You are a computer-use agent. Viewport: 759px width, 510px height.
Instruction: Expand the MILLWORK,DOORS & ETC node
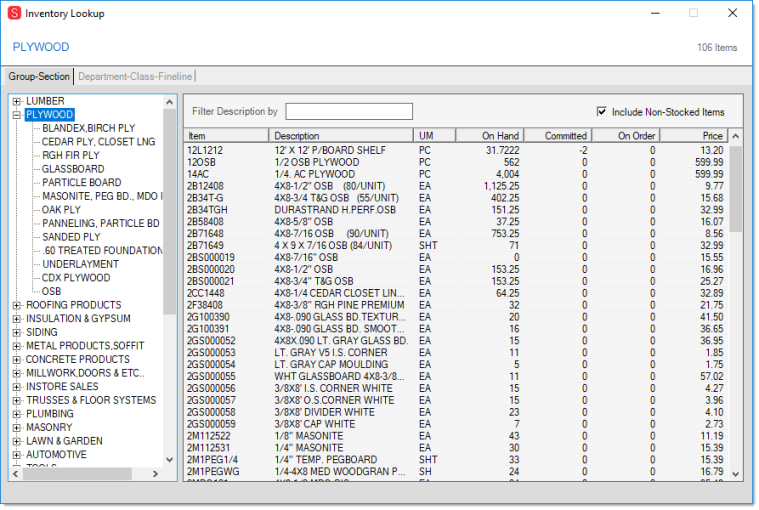tap(17, 373)
